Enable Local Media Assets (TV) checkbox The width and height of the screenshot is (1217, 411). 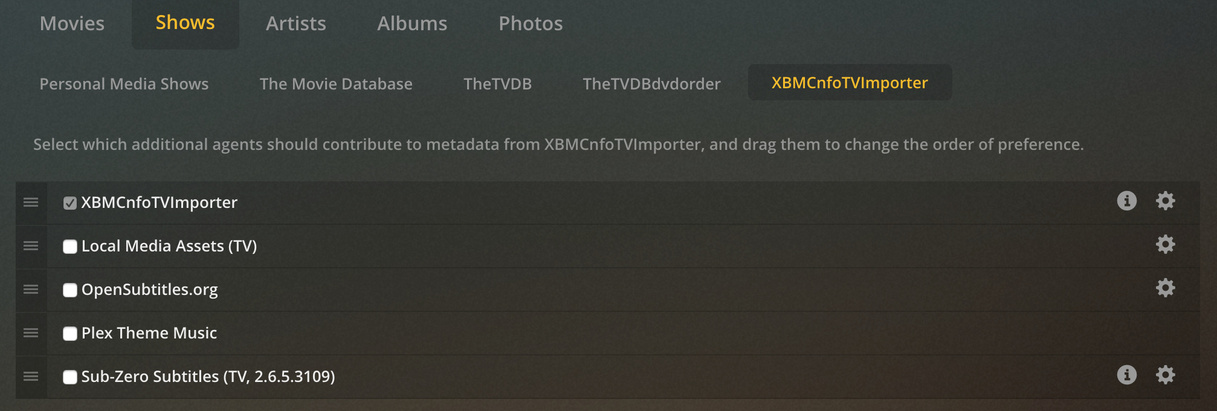70,246
